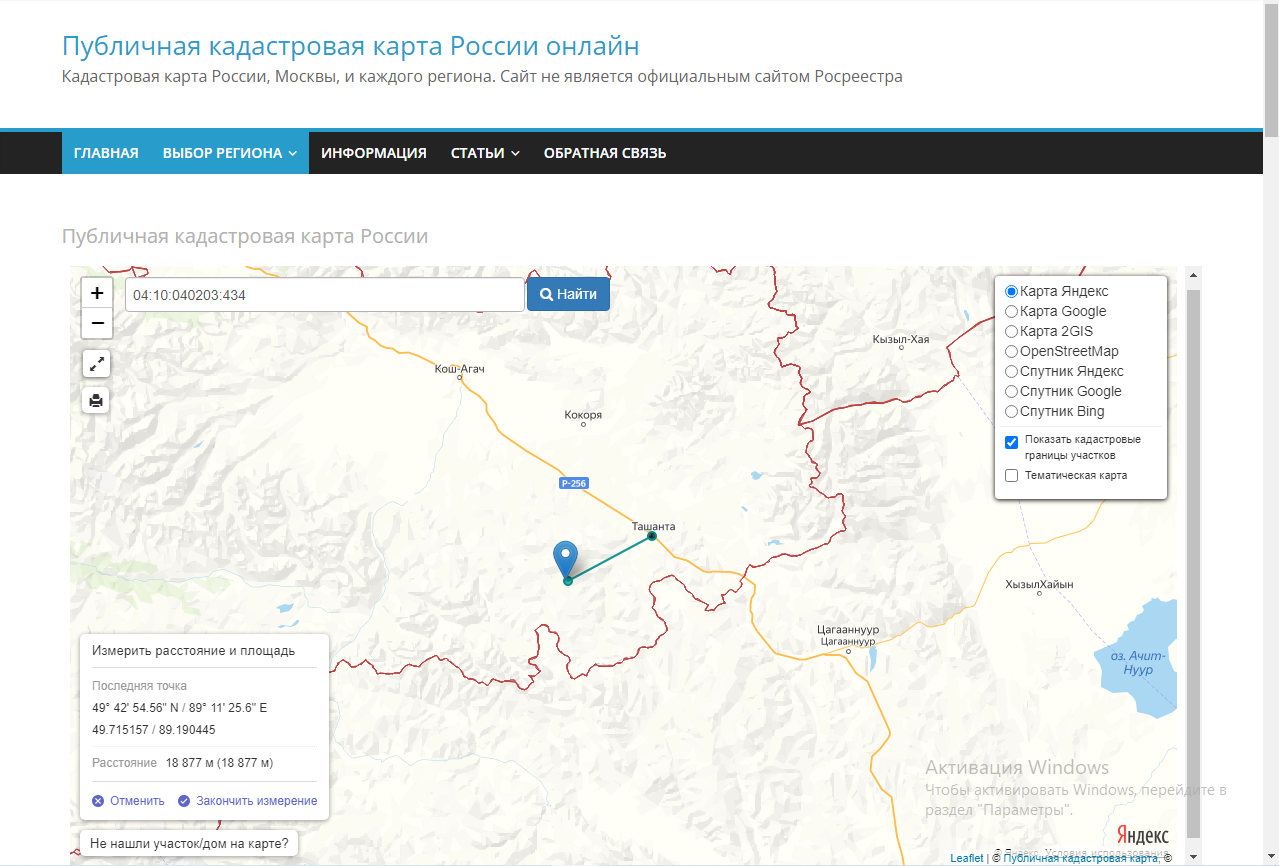Click coordinates text 49.715157 / 89.190445

tap(154, 730)
